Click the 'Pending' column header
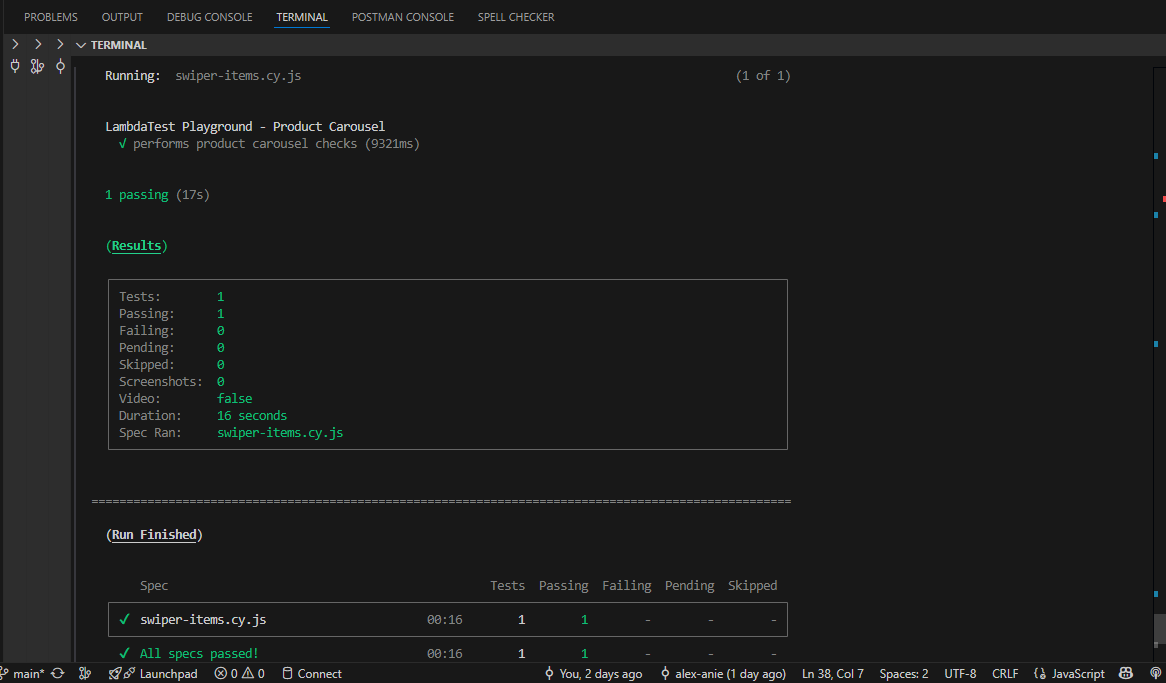The width and height of the screenshot is (1166, 683). tap(689, 586)
